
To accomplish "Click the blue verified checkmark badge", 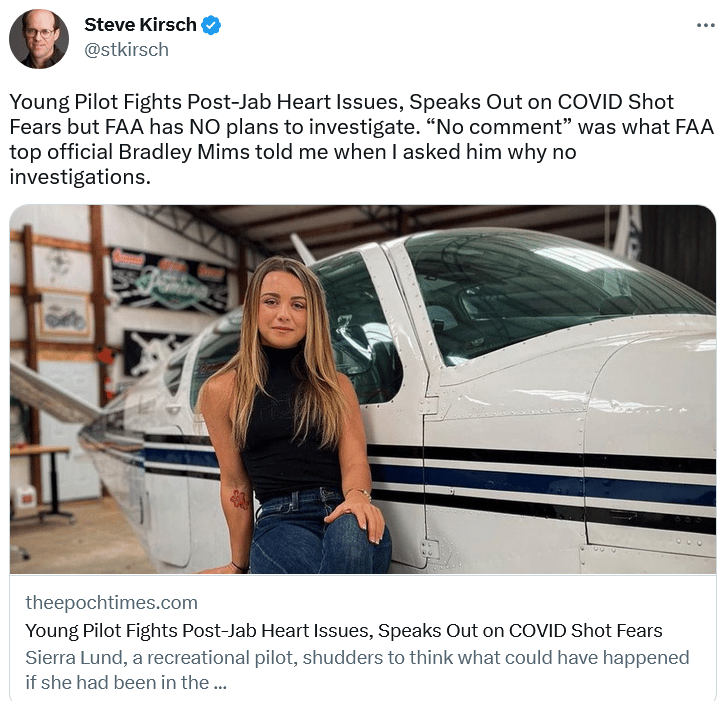I will (x=211, y=25).
